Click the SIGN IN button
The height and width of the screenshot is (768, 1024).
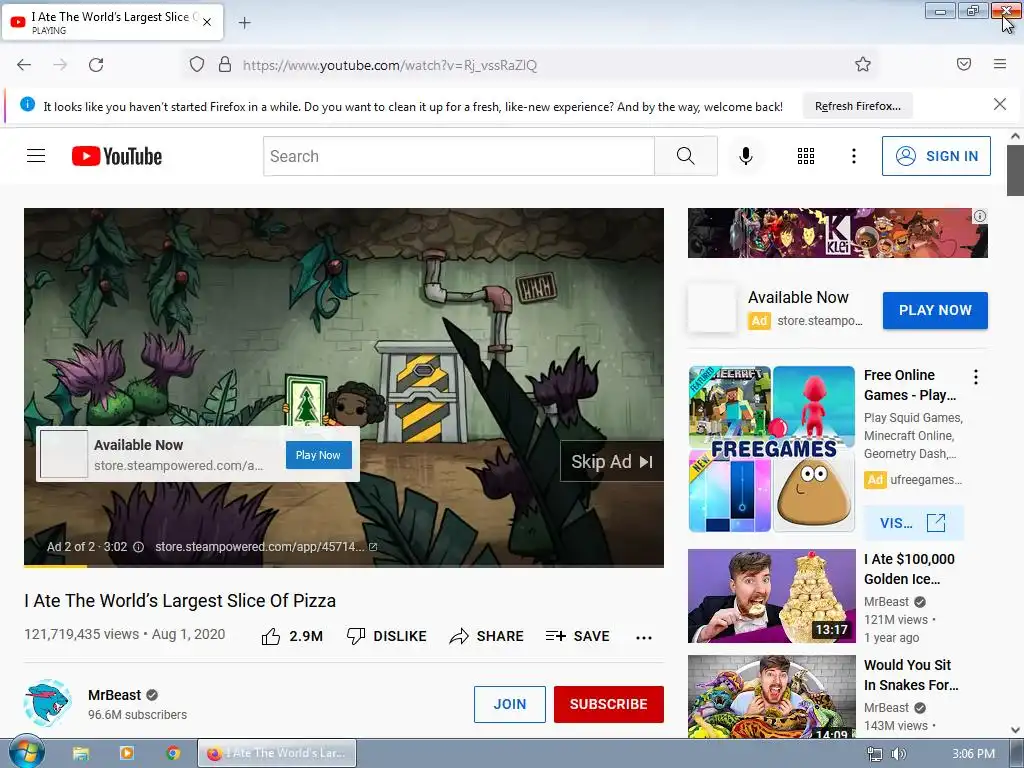936,156
